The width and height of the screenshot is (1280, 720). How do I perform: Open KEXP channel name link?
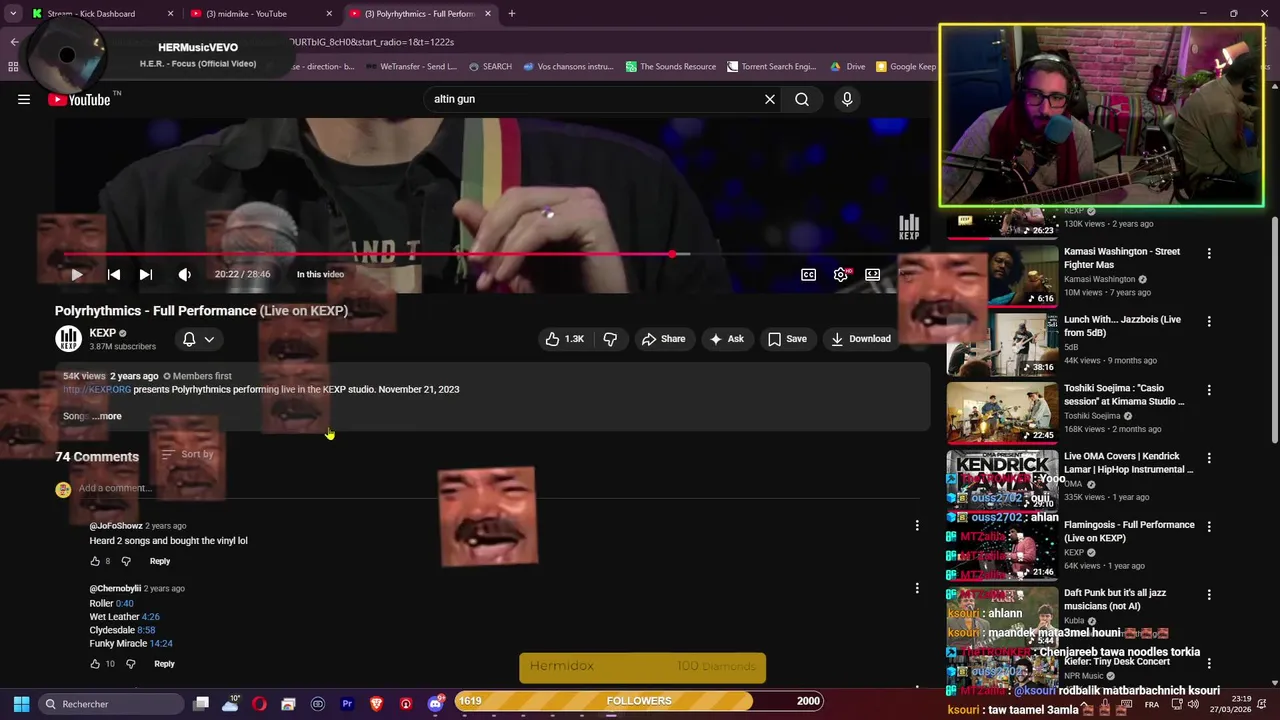[103, 333]
